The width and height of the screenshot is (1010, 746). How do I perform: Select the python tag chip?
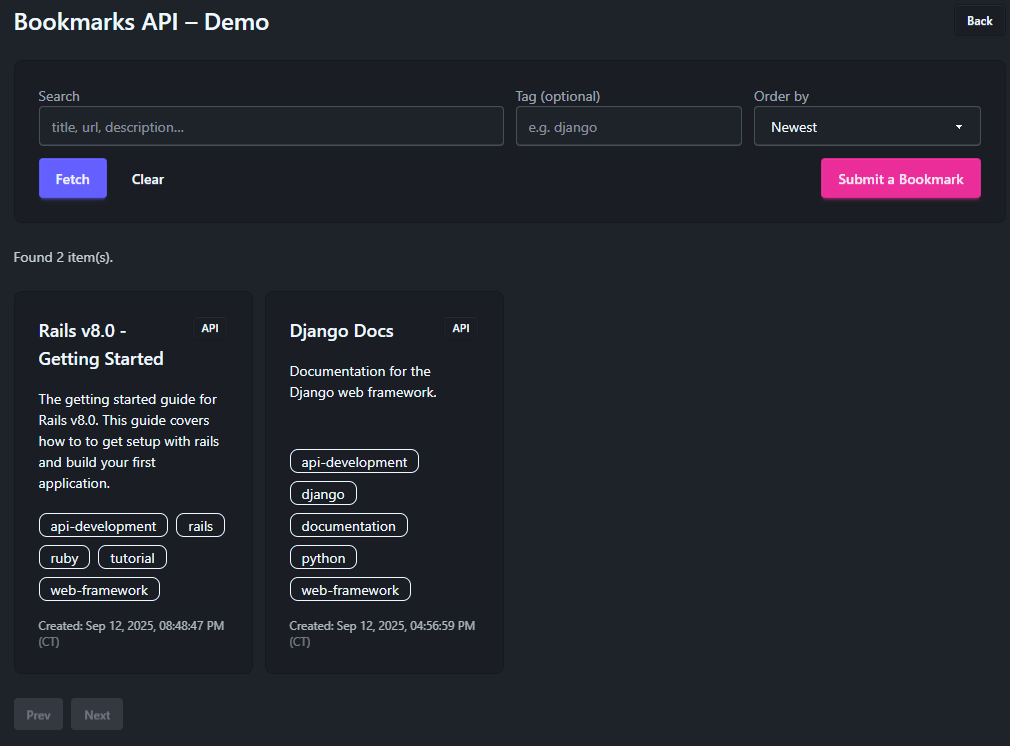(323, 558)
